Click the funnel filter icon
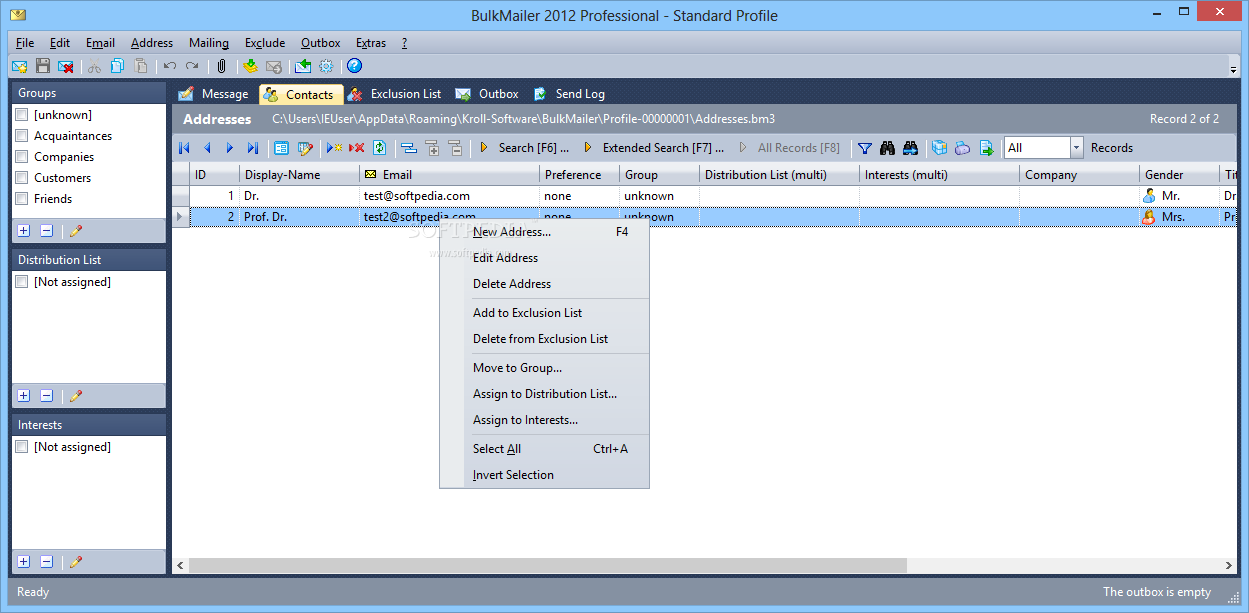 coord(865,148)
